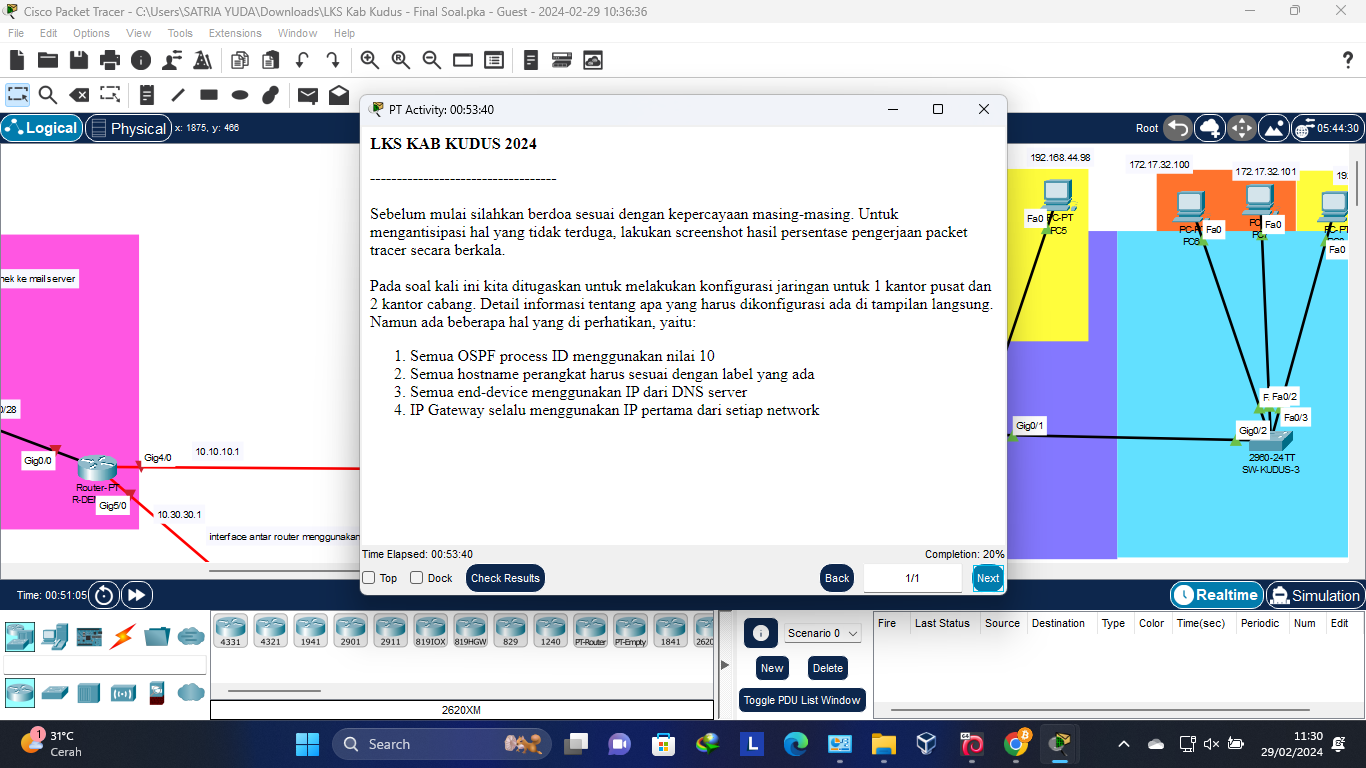Open the Scenario 0 dropdown
The image size is (1366, 768).
[x=824, y=633]
